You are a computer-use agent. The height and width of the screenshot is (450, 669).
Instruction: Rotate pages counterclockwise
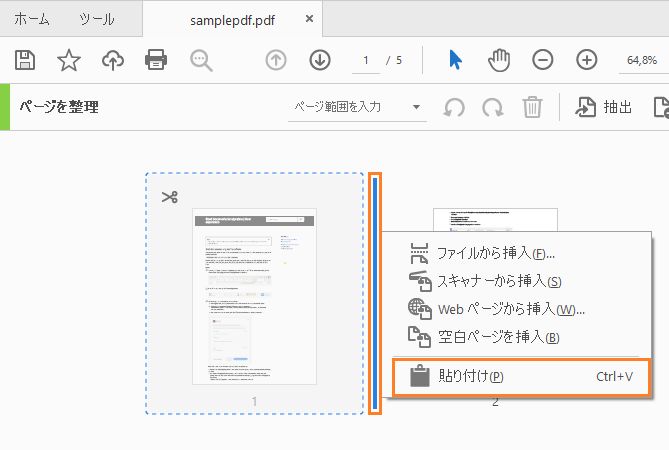454,107
